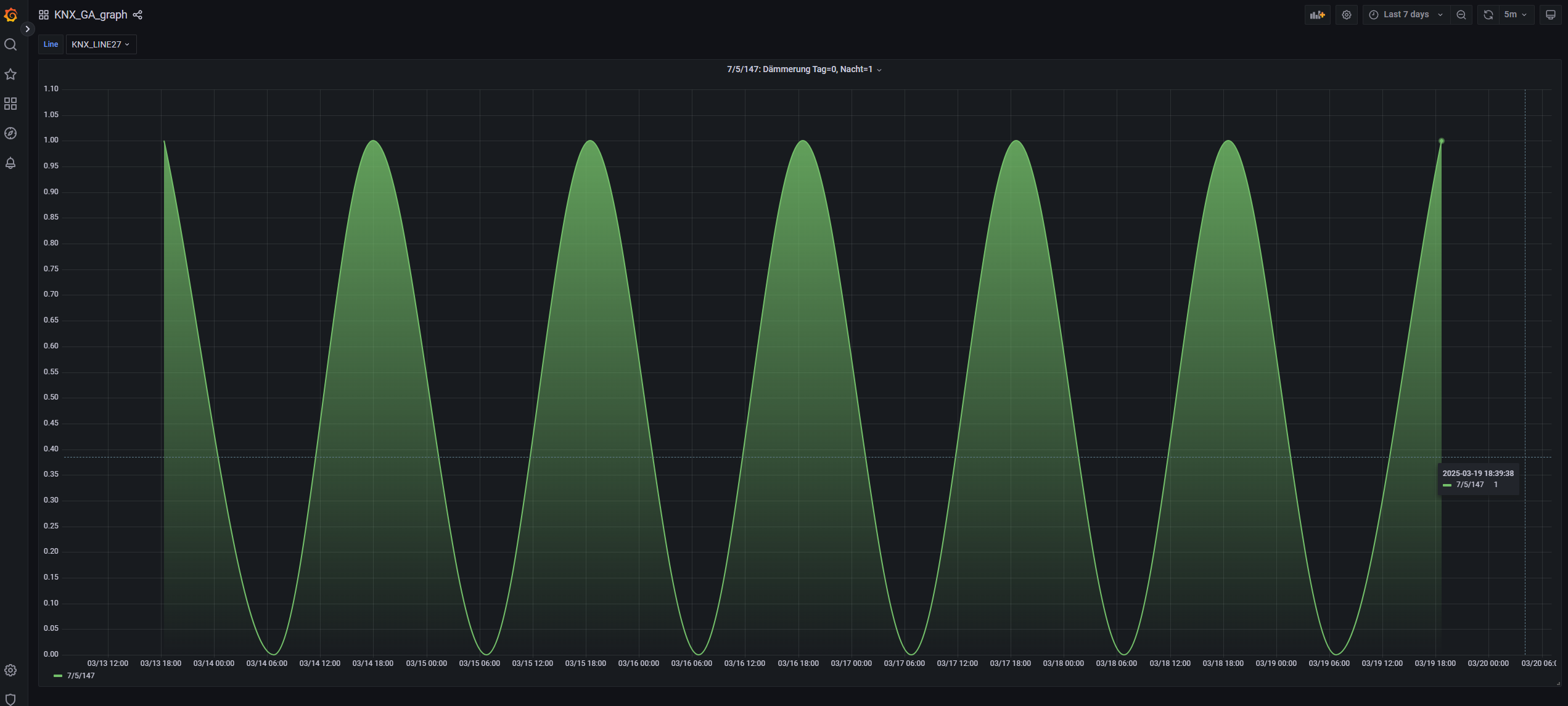Click the Grafana logo home icon

tap(10, 14)
